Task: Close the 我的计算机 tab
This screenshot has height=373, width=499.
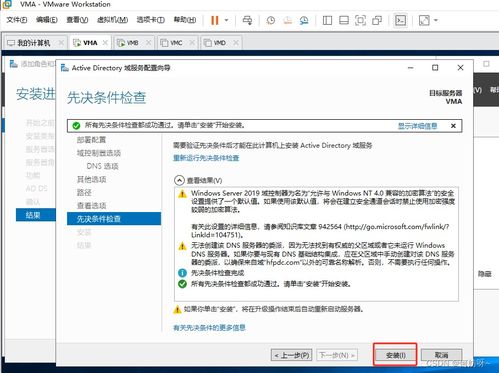Action: (61, 43)
